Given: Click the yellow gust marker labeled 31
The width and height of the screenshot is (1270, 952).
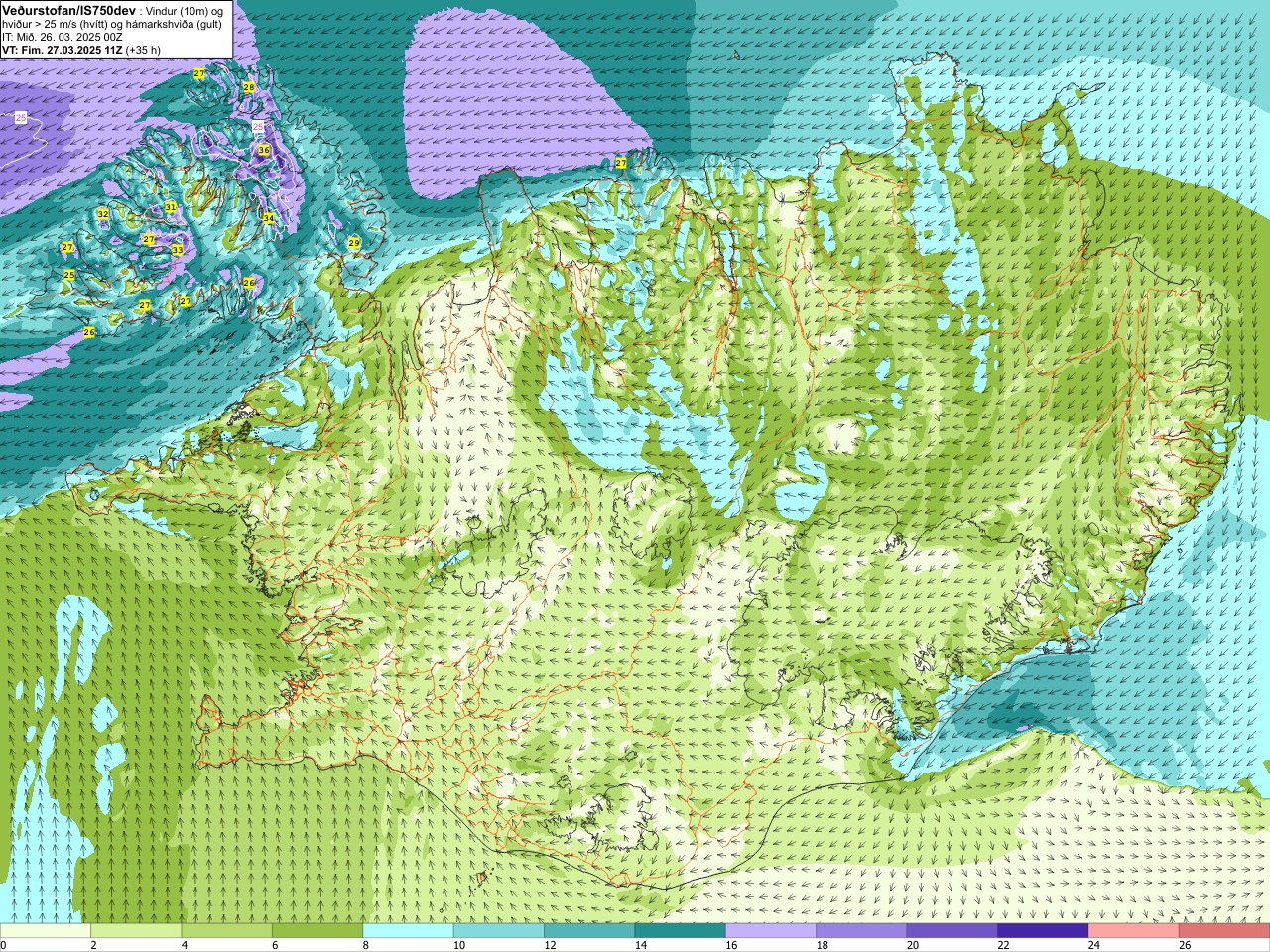Looking at the screenshot, I should coord(171,207).
